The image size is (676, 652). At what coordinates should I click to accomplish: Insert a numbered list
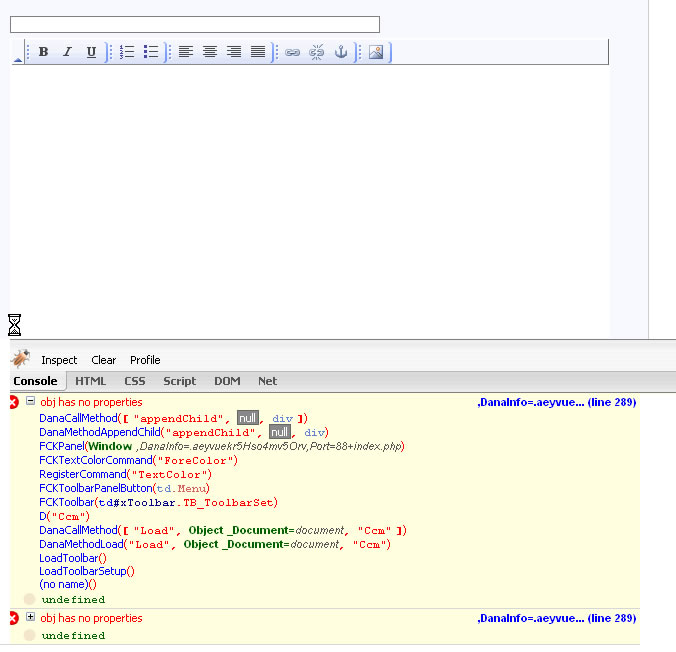[x=127, y=52]
